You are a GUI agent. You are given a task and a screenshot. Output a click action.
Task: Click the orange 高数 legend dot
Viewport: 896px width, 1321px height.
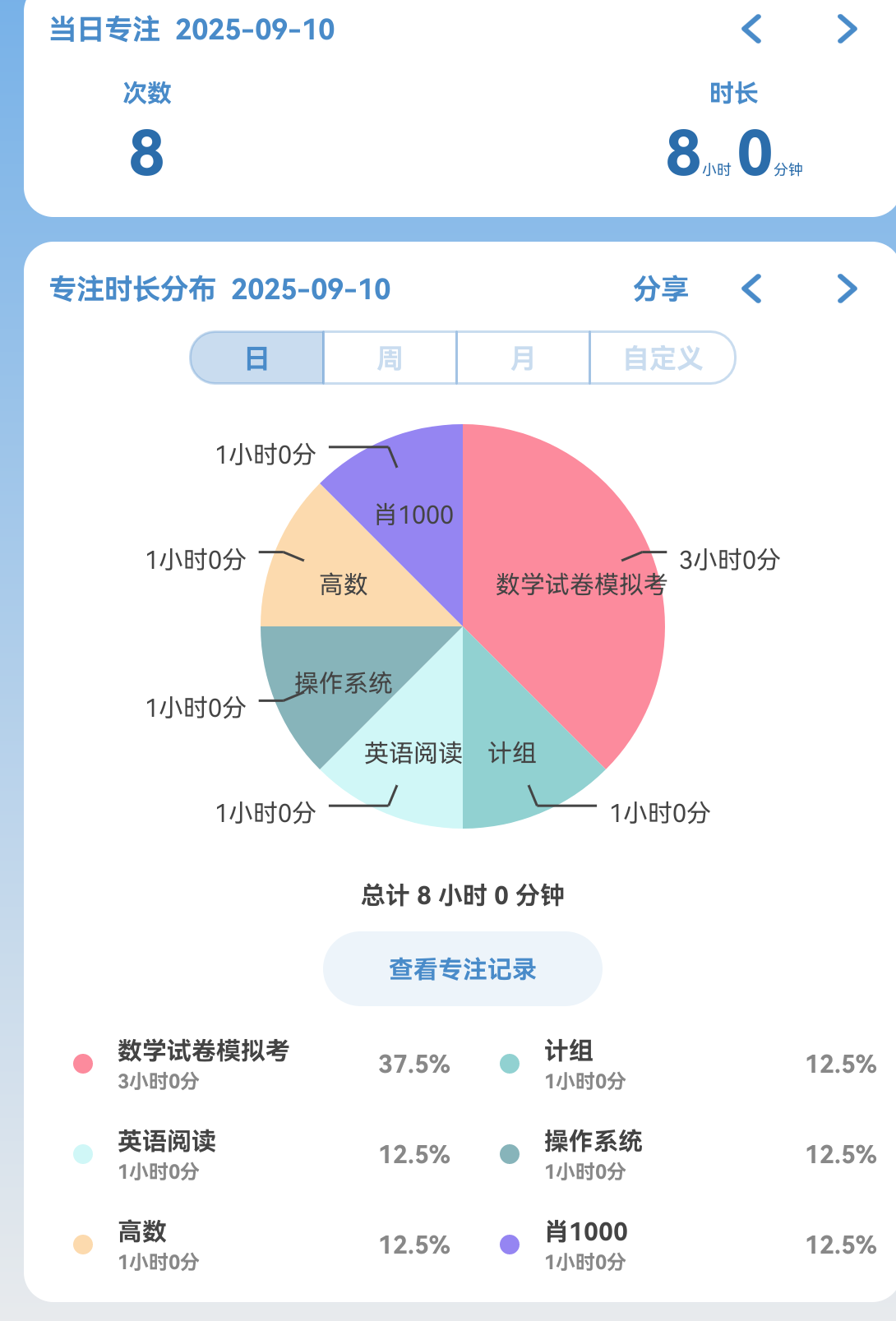83,1245
